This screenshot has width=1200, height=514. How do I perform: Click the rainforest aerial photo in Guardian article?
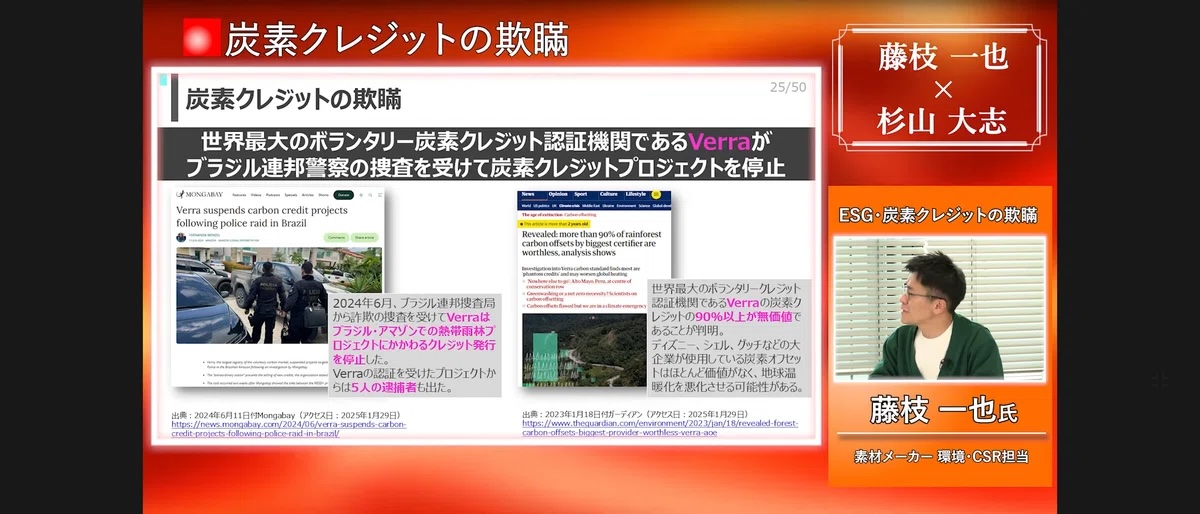pyautogui.click(x=580, y=350)
